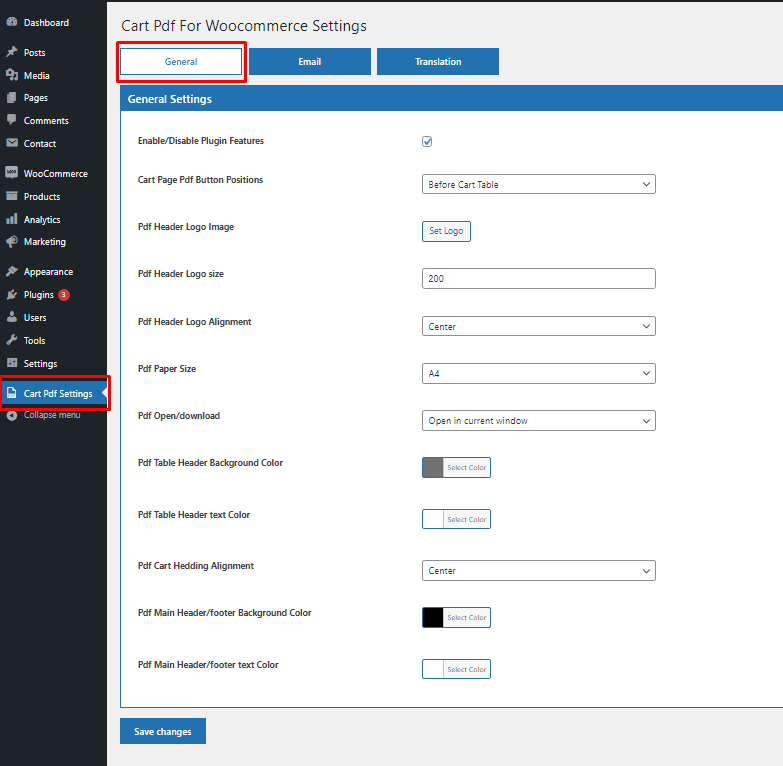Viewport: 783px width, 766px height.
Task: Open the Products menu link
Action: point(42,196)
